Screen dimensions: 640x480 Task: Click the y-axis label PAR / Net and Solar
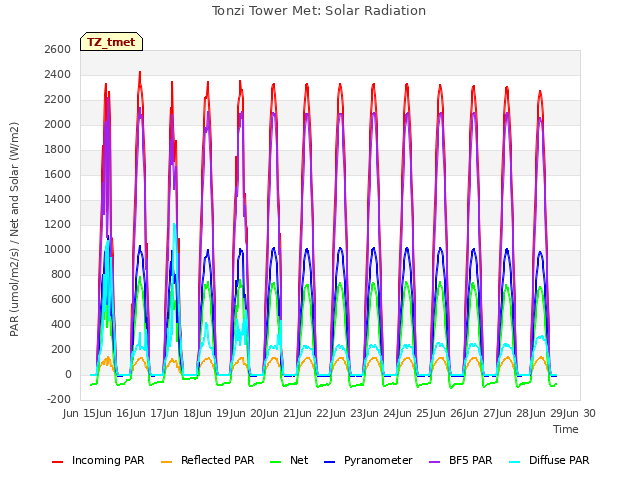pyautogui.click(x=14, y=229)
